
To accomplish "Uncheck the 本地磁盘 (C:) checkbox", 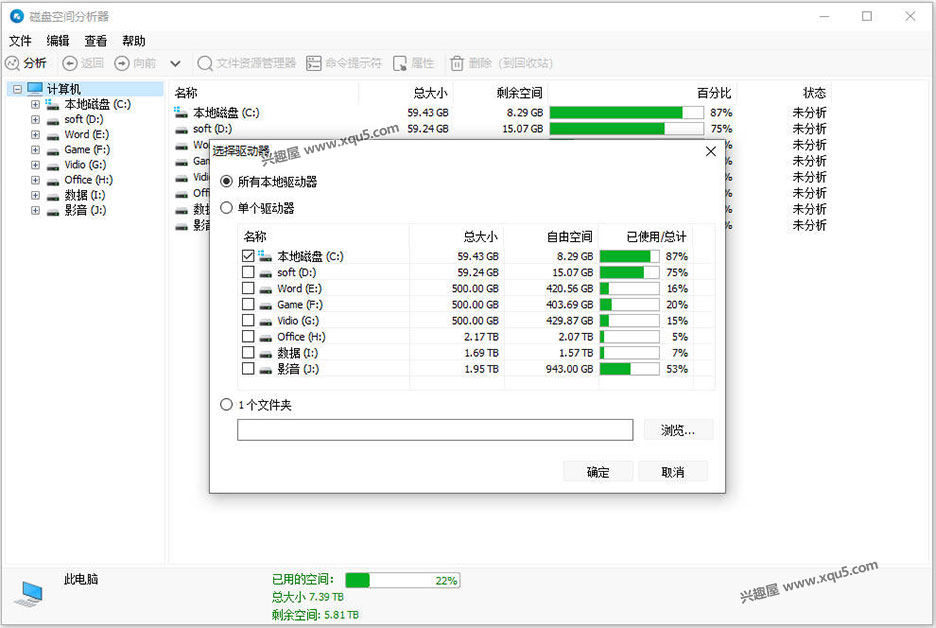I will (x=247, y=255).
